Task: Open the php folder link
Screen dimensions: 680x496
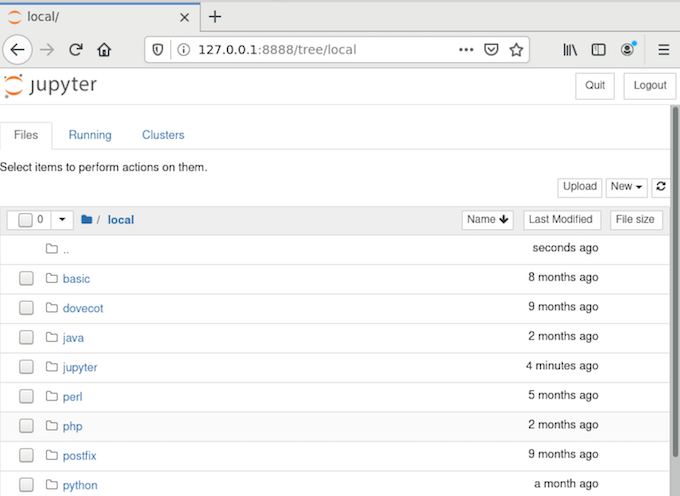Action: (x=72, y=426)
